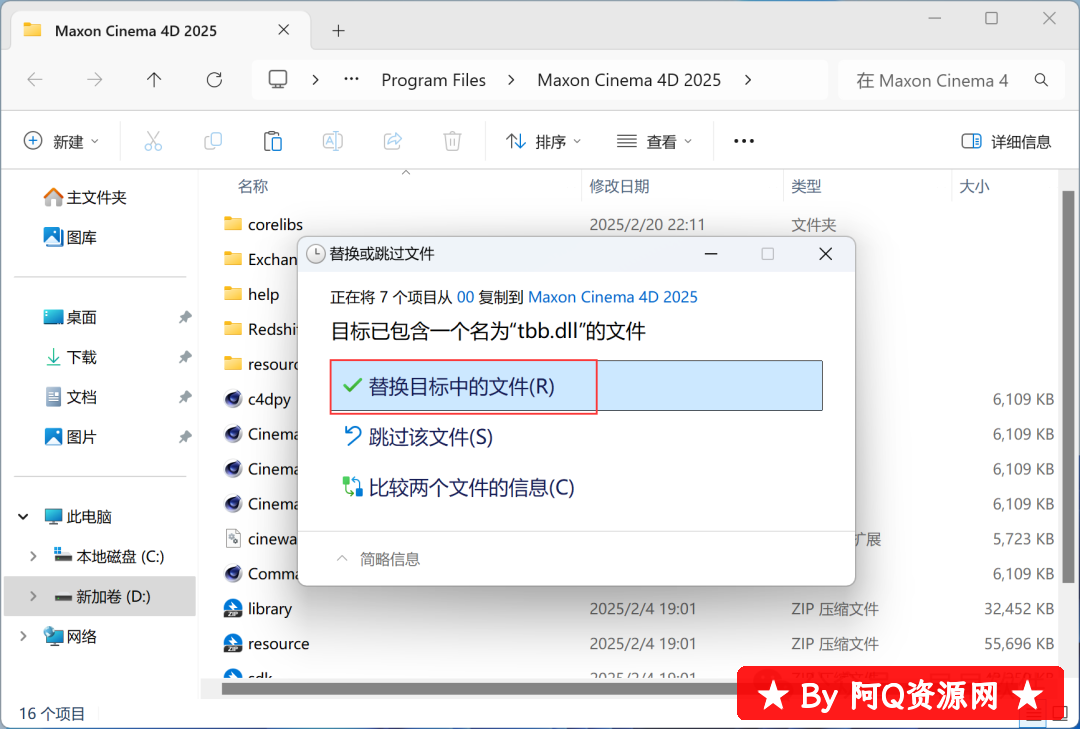
Task: Open Downloads (下载) in the sidebar
Action: click(70, 358)
